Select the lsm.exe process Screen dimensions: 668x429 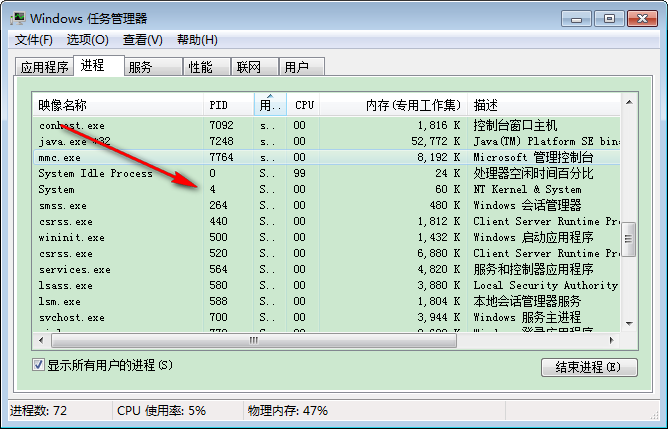(x=326, y=301)
